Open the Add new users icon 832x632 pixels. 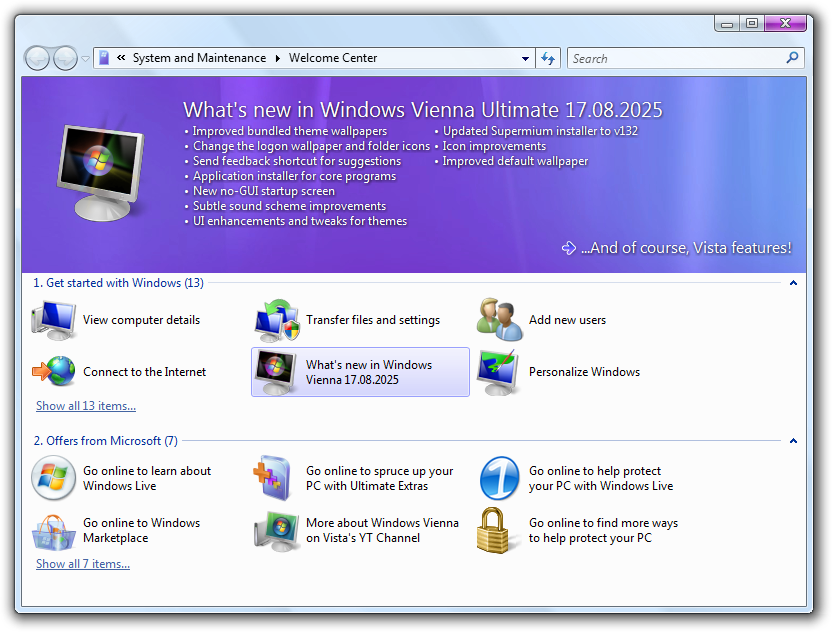(500, 320)
